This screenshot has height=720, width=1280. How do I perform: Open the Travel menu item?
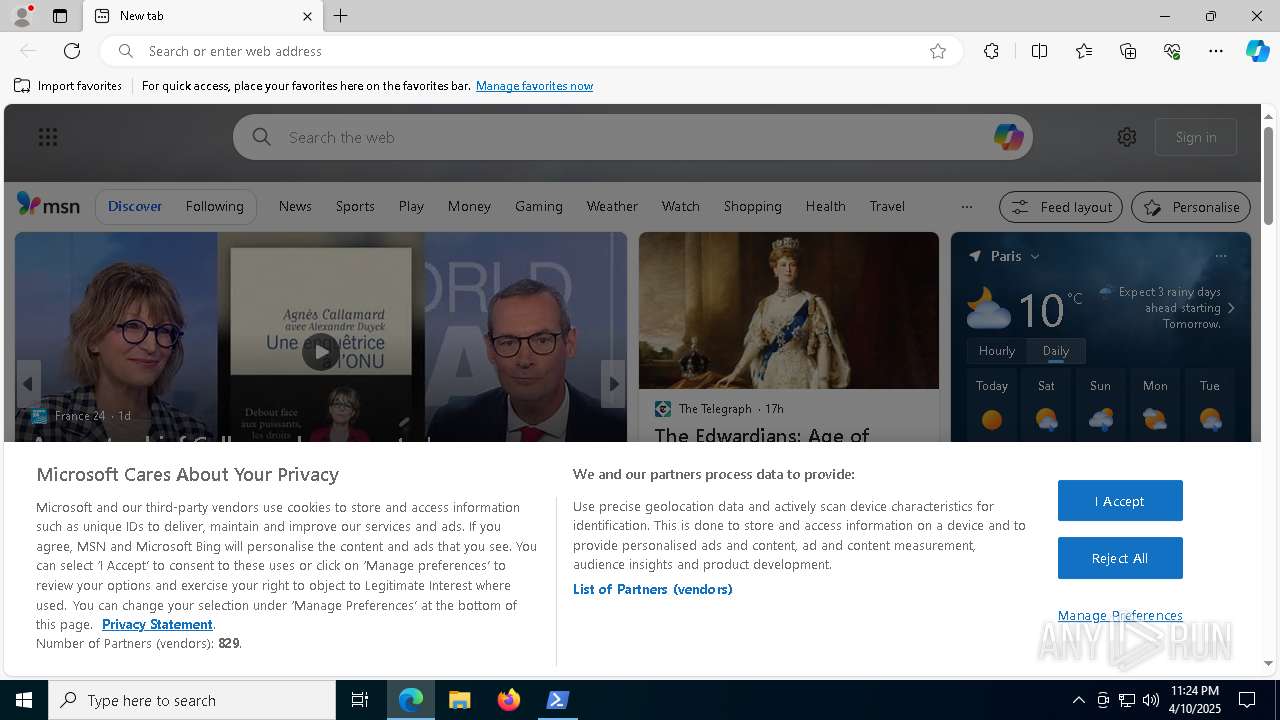point(887,206)
